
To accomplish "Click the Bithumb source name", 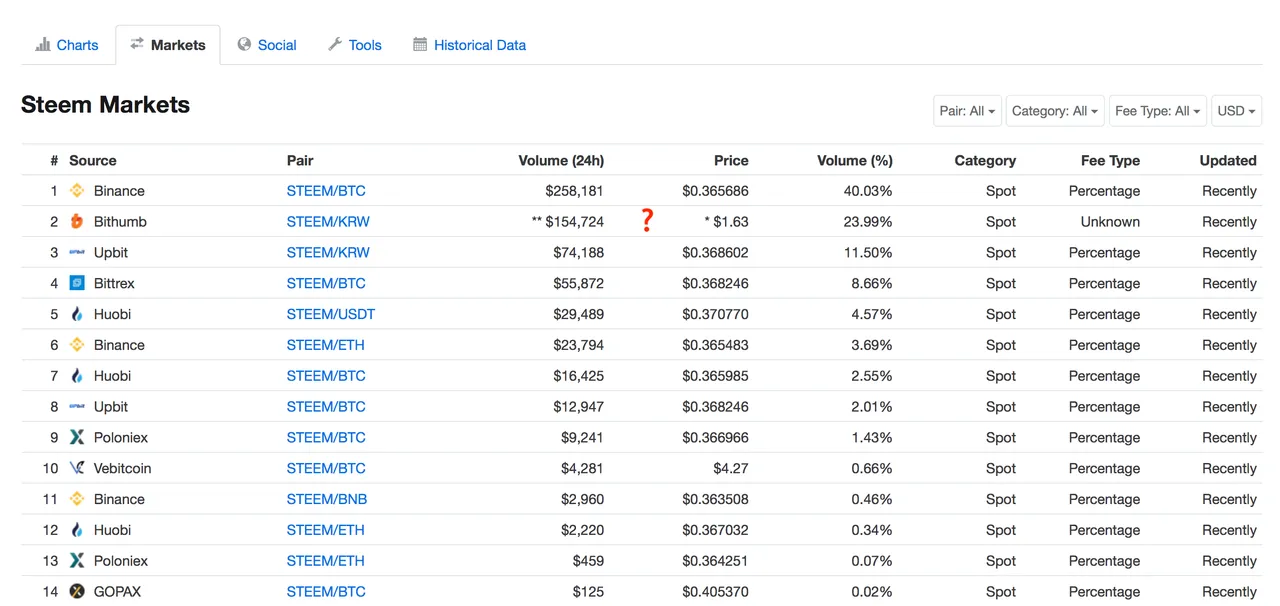I will (120, 222).
